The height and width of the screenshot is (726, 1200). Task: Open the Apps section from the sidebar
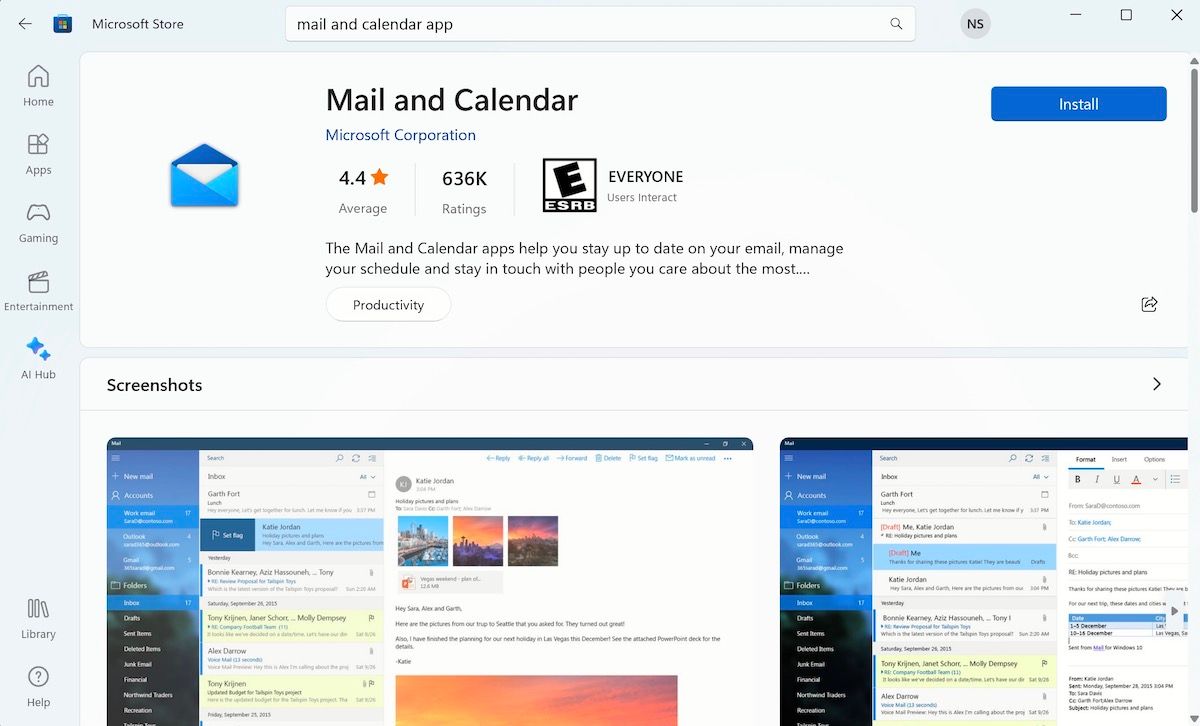(x=37, y=153)
